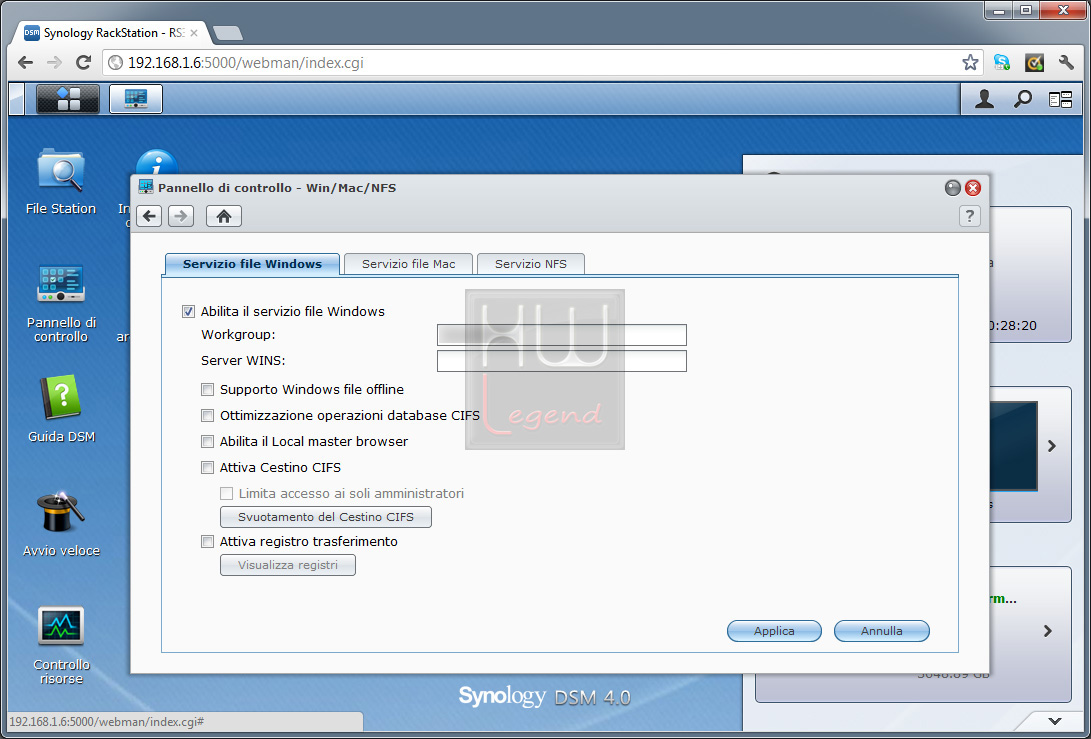Enable Attiva Cestino CIFS checkbox

click(x=207, y=468)
